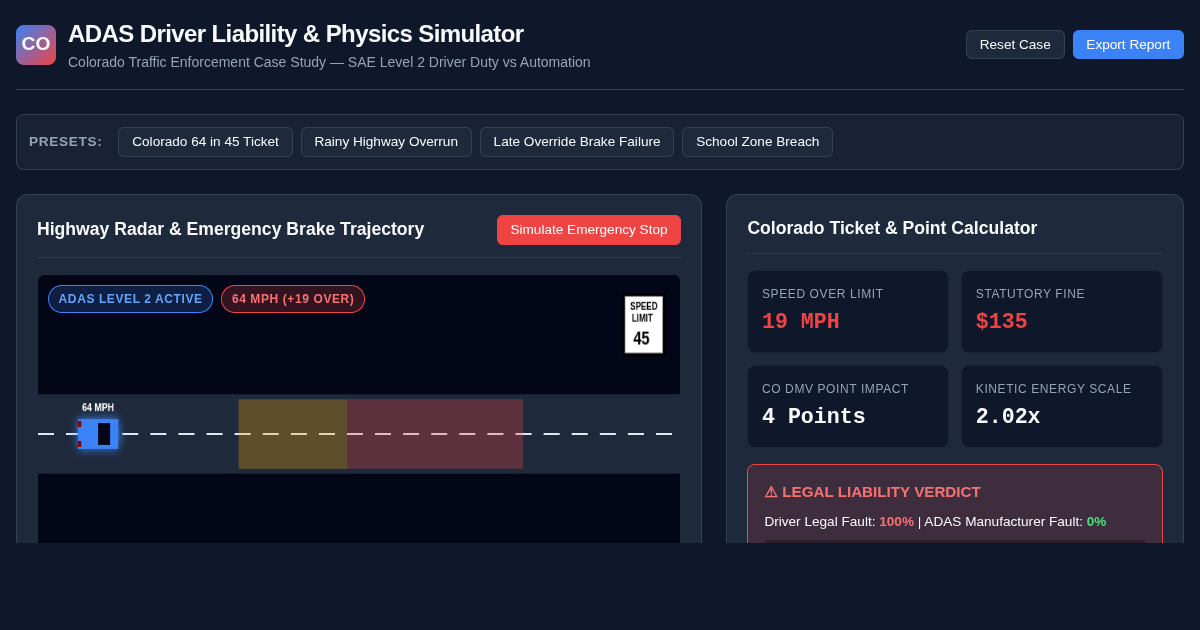The height and width of the screenshot is (630, 1200).
Task: Click the 19 MPH speed over limit value
Action: tap(801, 322)
